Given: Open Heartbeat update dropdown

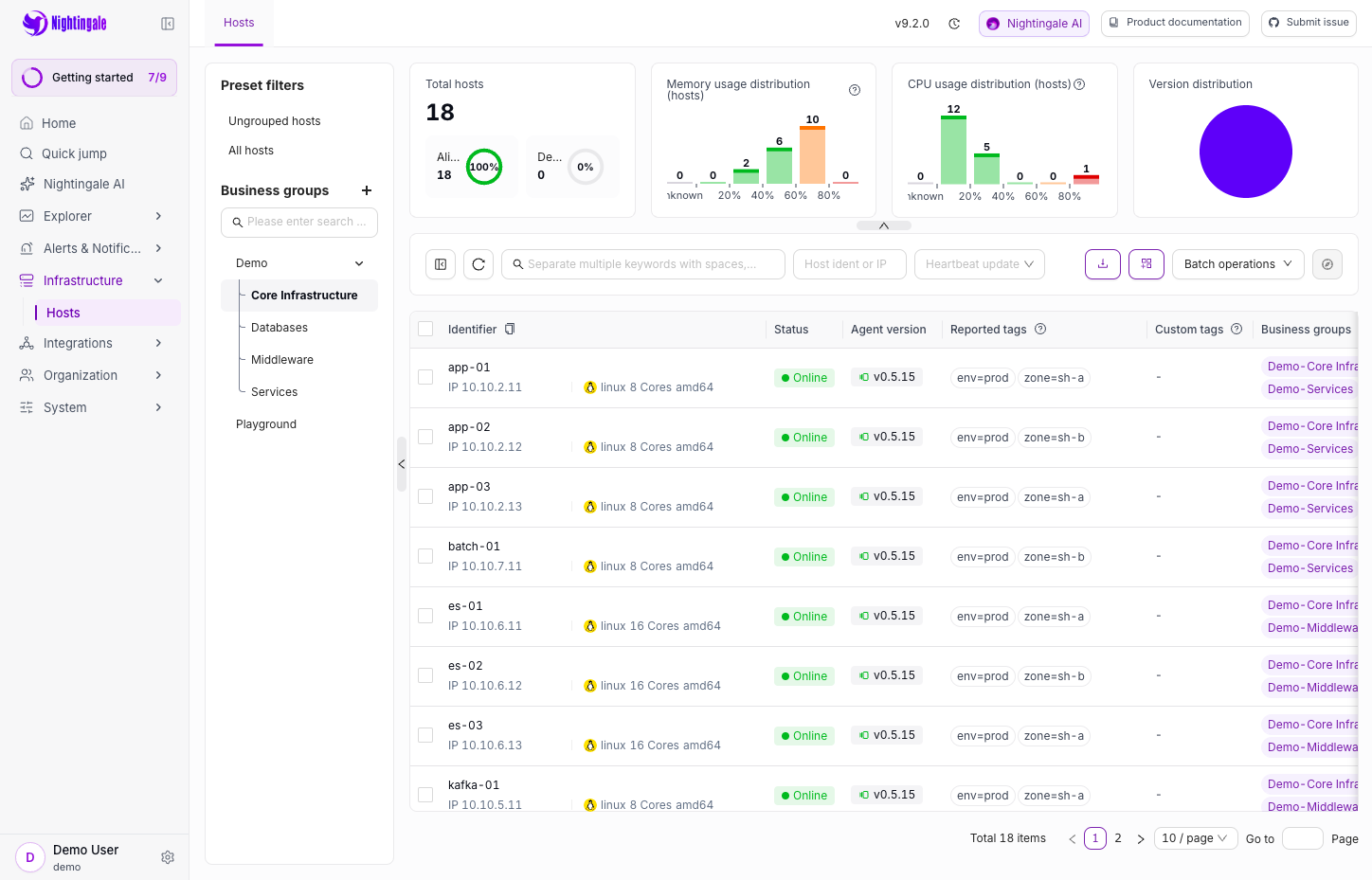Looking at the screenshot, I should (x=980, y=264).
